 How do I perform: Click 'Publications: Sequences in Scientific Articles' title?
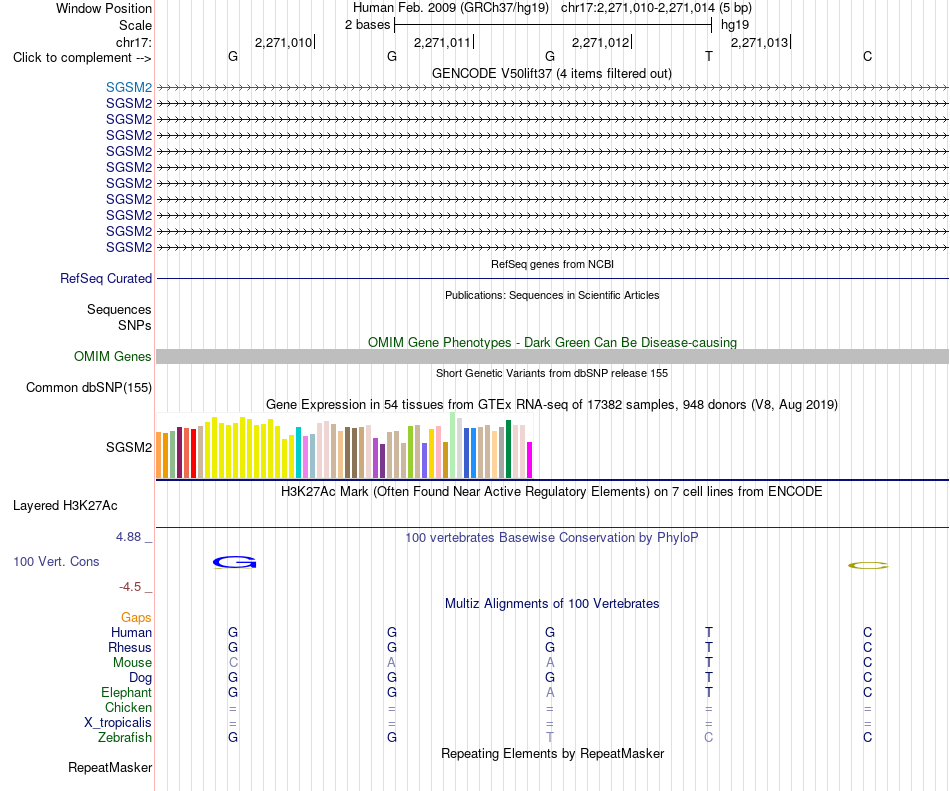552,295
